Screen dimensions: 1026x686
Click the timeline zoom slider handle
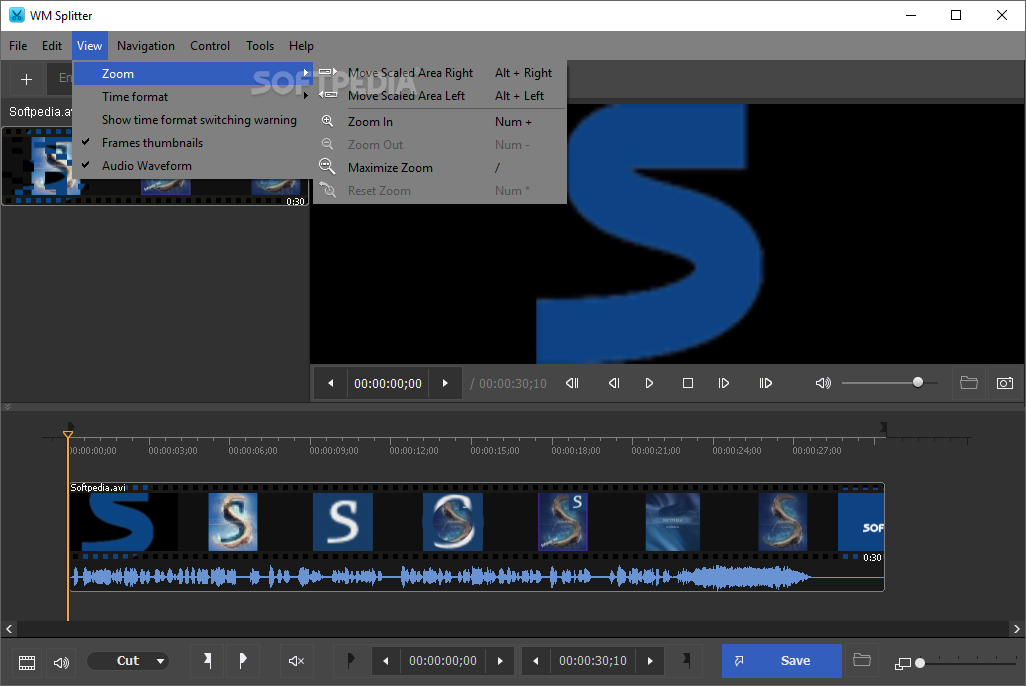pos(920,663)
